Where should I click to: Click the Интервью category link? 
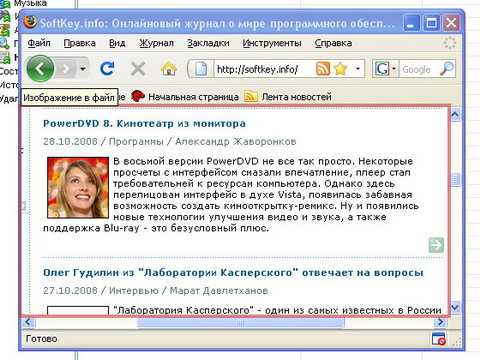[x=133, y=290]
